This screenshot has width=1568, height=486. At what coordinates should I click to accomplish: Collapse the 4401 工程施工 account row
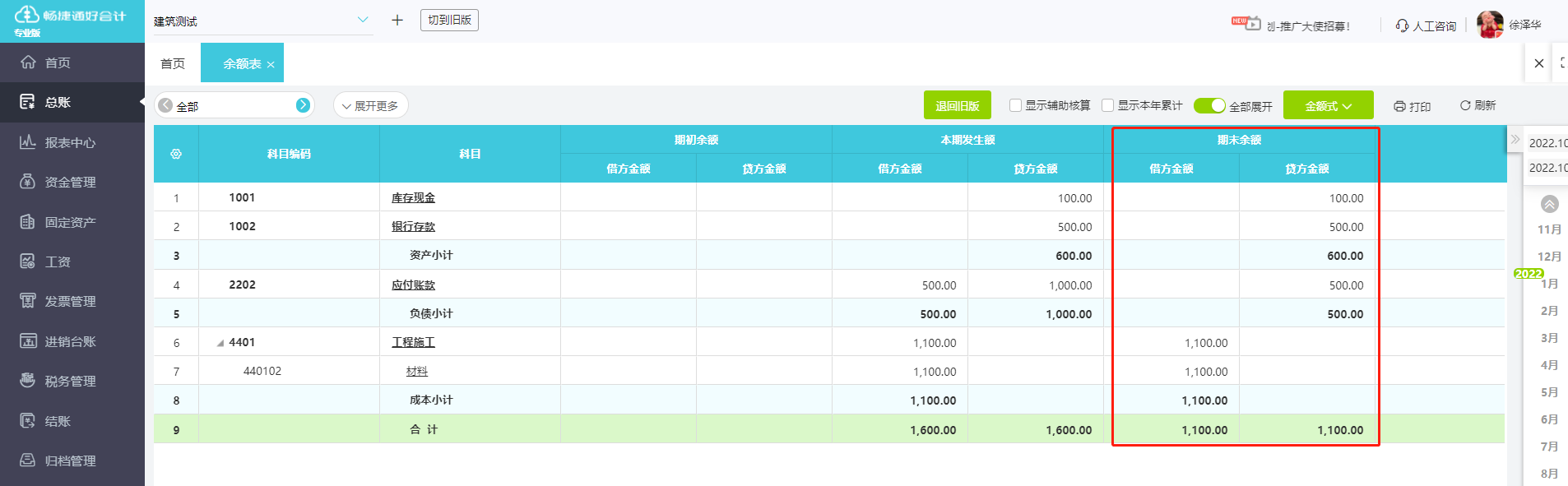[220, 343]
